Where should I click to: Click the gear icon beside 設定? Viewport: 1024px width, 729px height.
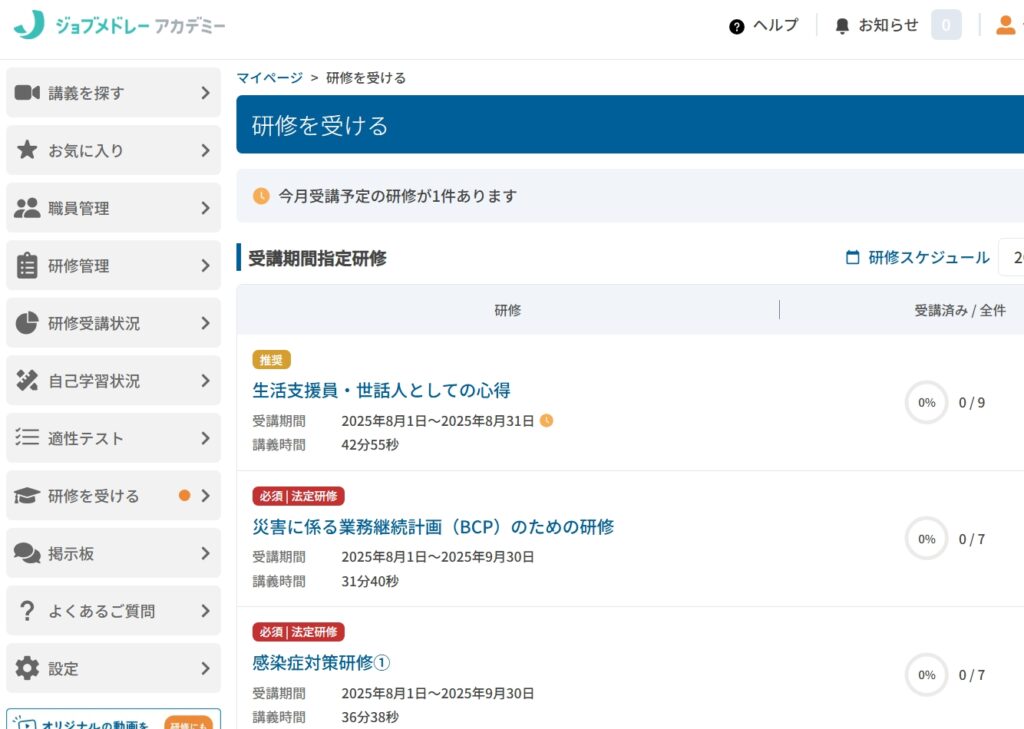coord(27,668)
